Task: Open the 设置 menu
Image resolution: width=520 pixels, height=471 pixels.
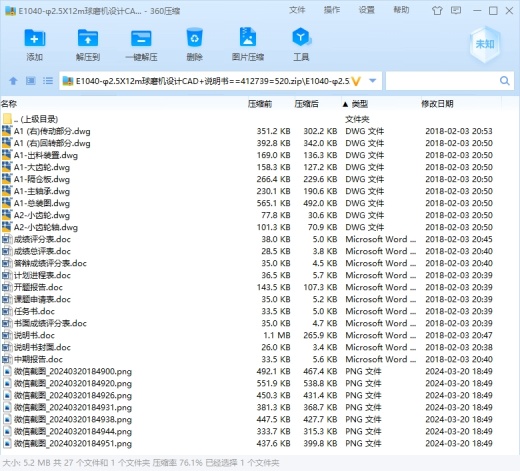Action: click(x=366, y=10)
